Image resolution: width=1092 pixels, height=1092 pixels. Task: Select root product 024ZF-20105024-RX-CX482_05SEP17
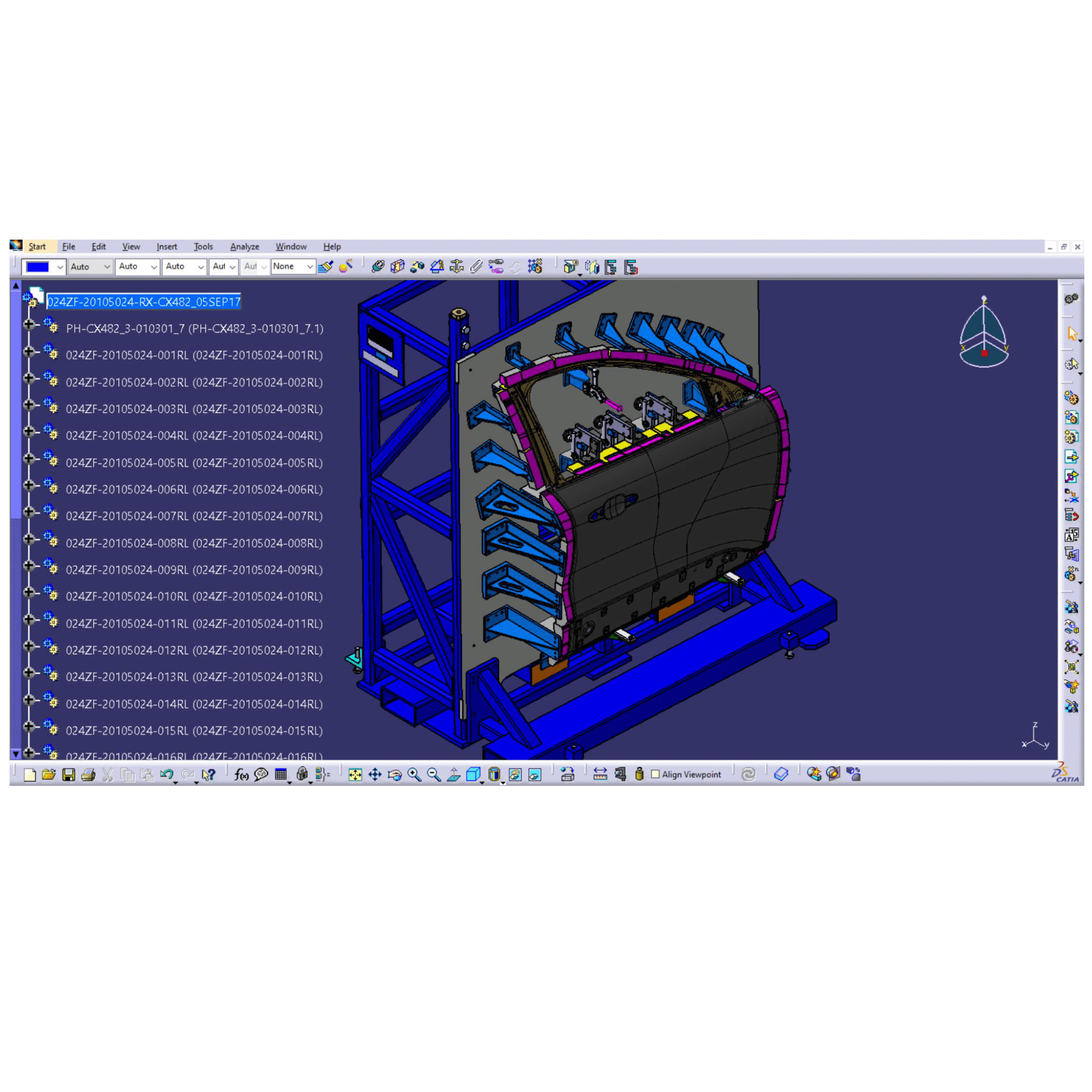144,302
